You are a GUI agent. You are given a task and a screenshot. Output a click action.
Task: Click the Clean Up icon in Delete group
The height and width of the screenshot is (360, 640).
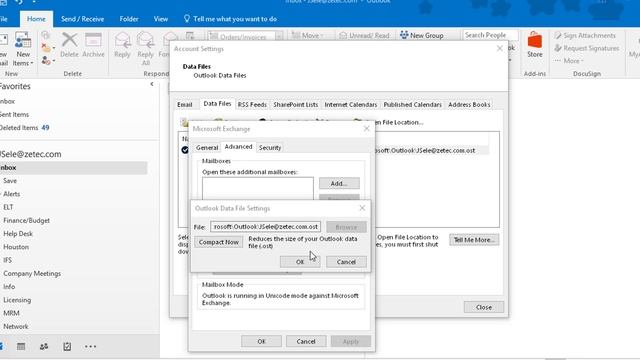[x=45, y=48]
